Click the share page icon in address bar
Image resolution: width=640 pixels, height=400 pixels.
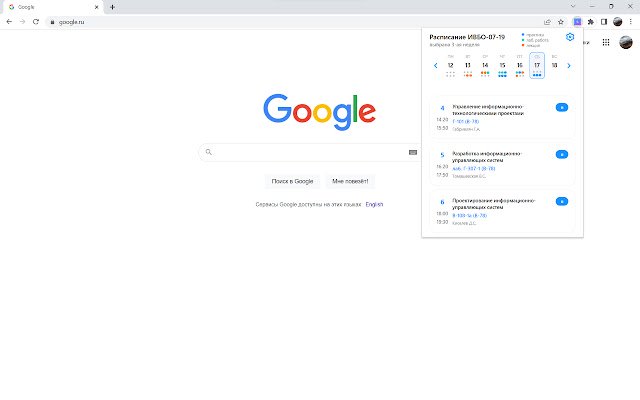pyautogui.click(x=547, y=22)
